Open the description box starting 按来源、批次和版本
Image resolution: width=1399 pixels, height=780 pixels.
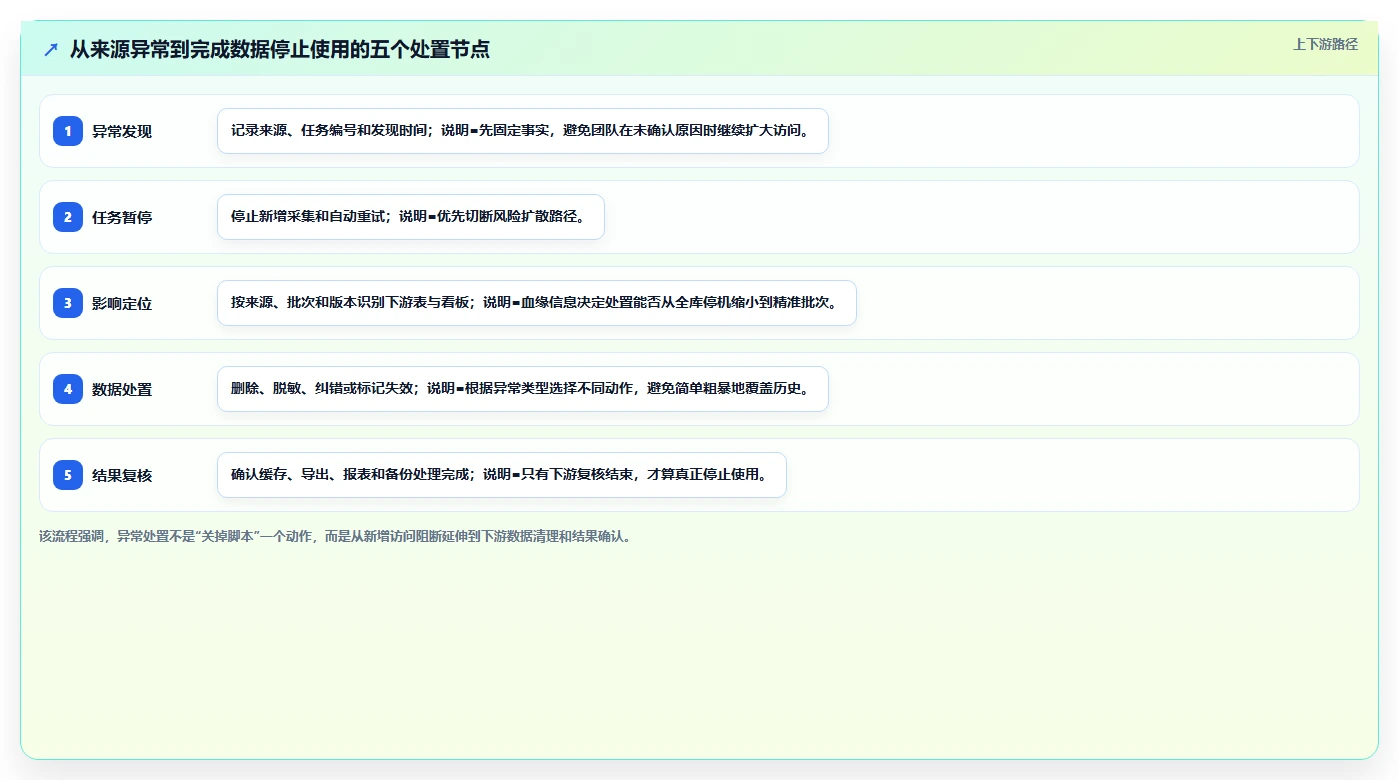coord(537,303)
